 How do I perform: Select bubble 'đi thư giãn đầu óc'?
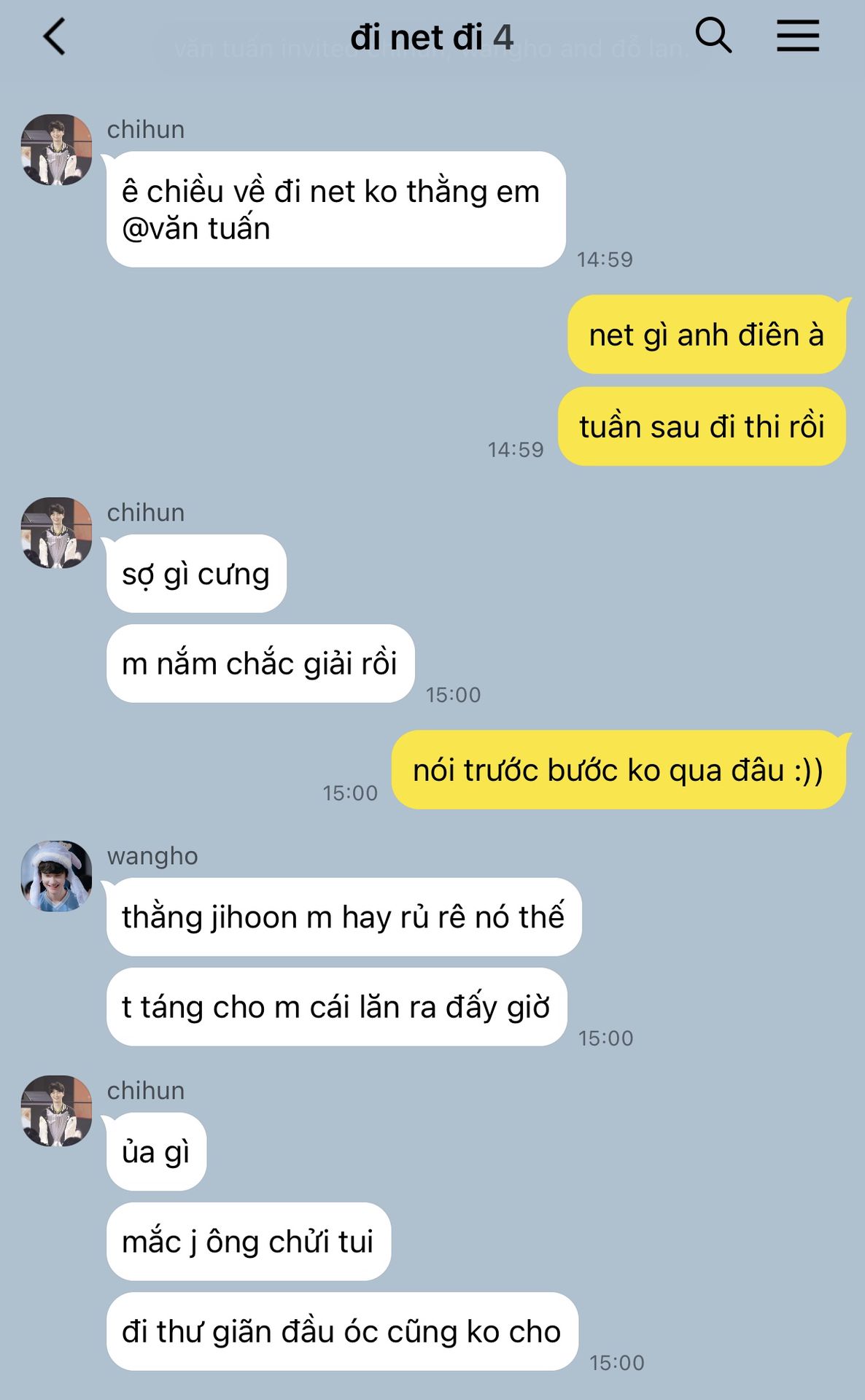(342, 1331)
